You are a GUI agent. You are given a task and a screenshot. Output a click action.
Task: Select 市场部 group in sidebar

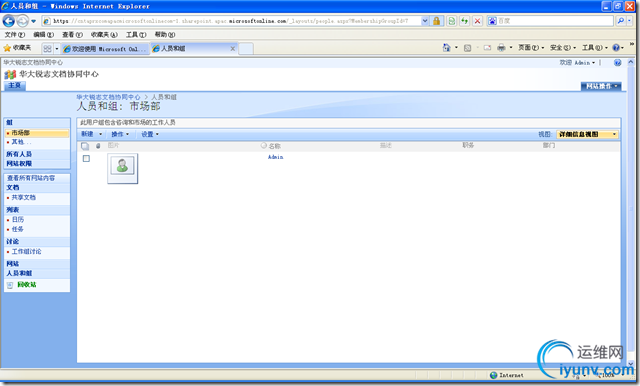(20, 133)
